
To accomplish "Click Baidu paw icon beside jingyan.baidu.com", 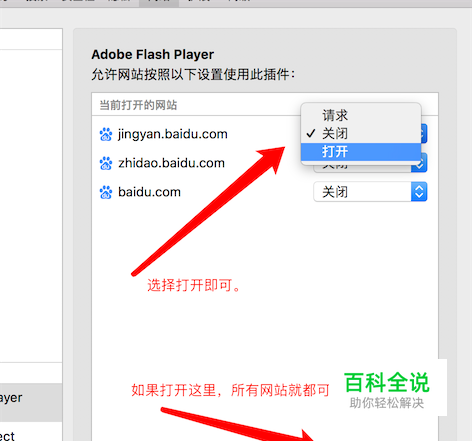I will (106, 134).
